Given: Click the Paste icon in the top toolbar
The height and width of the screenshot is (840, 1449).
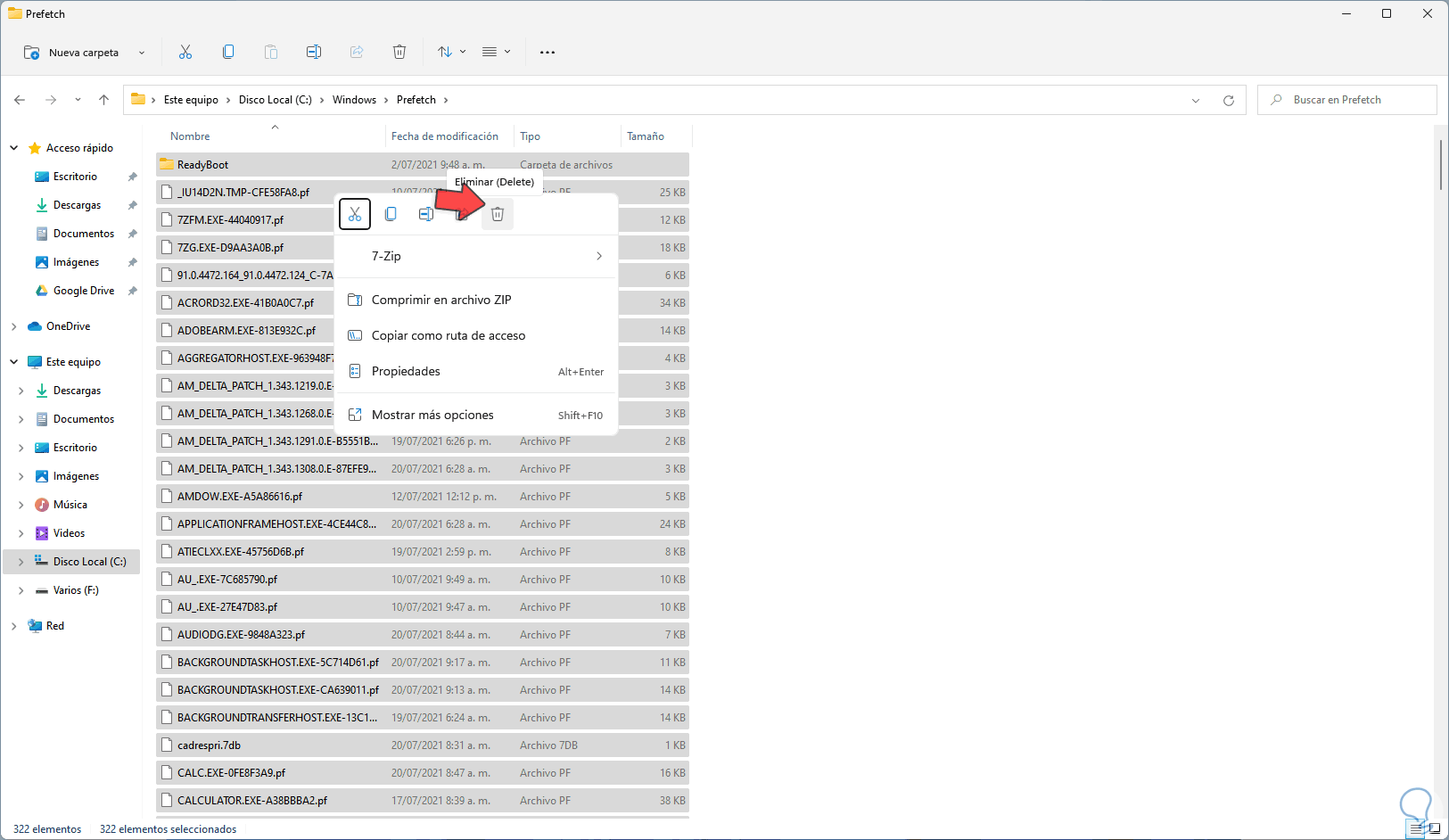Looking at the screenshot, I should click(271, 52).
